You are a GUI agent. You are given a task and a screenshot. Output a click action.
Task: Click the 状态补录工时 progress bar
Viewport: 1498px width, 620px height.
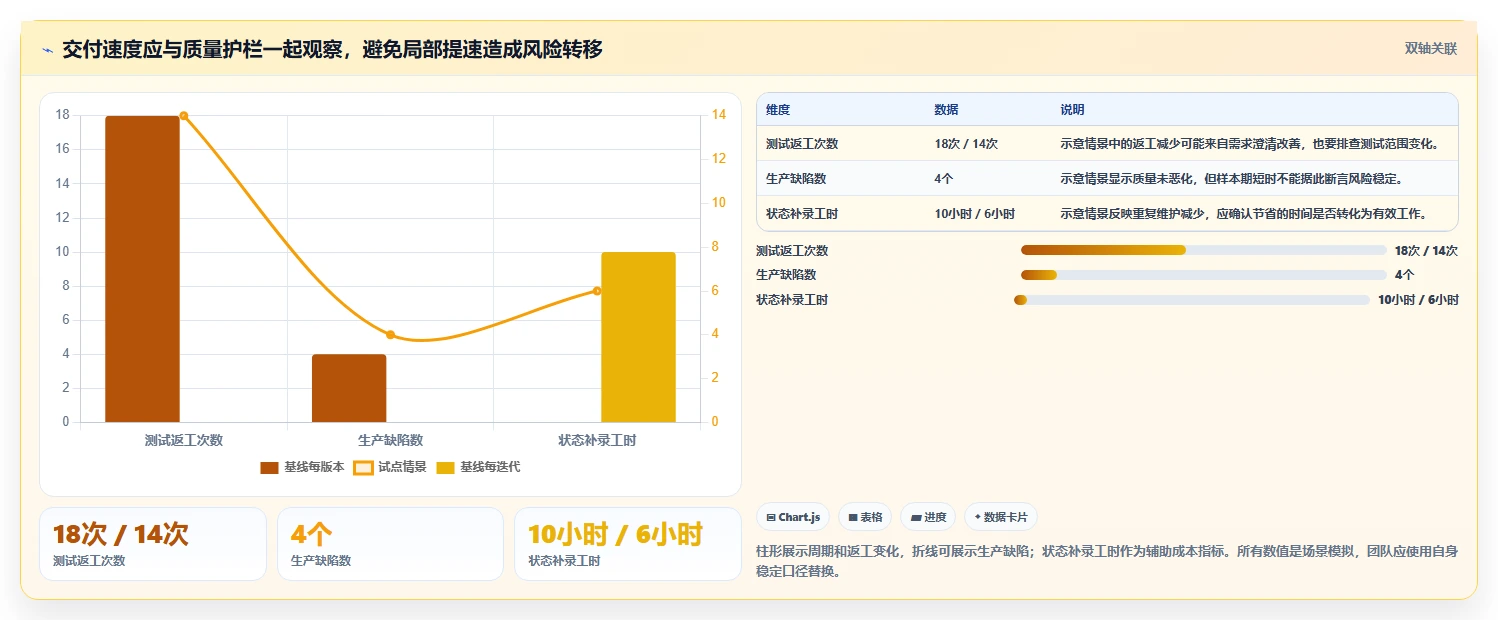pyautogui.click(x=1191, y=300)
